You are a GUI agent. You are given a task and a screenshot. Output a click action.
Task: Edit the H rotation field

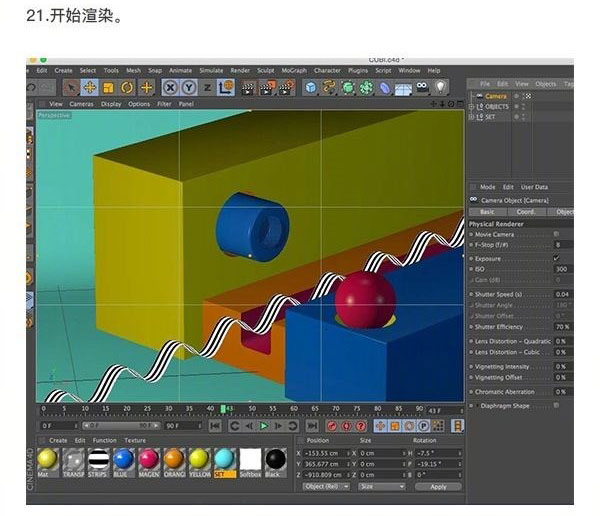pos(439,453)
